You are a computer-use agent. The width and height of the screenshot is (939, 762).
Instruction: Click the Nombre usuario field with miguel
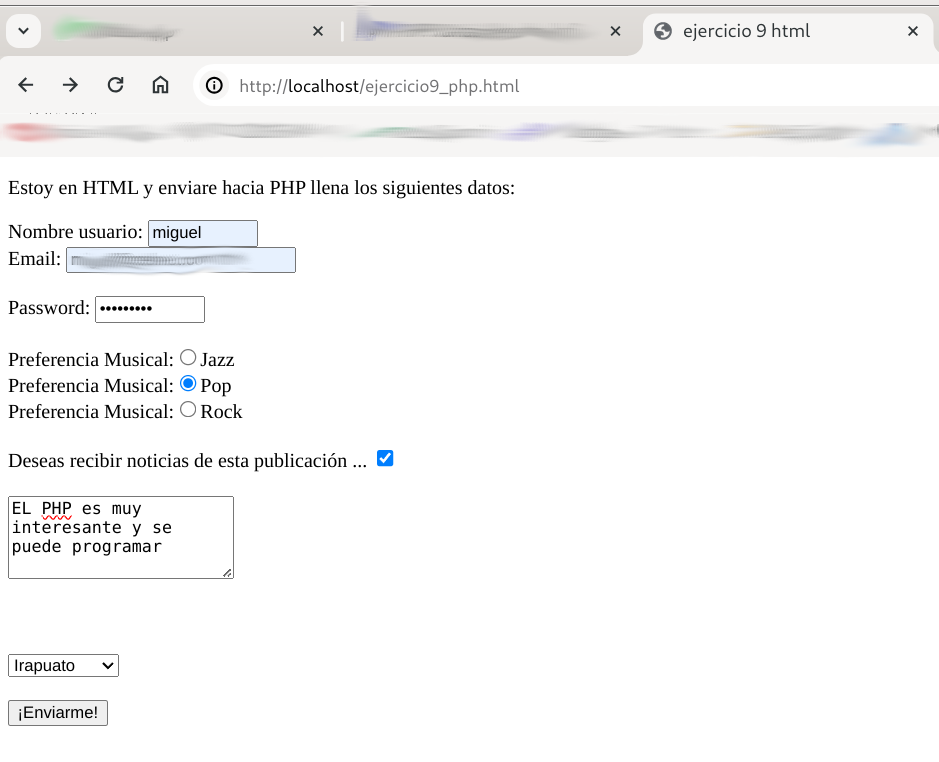[x=202, y=233]
